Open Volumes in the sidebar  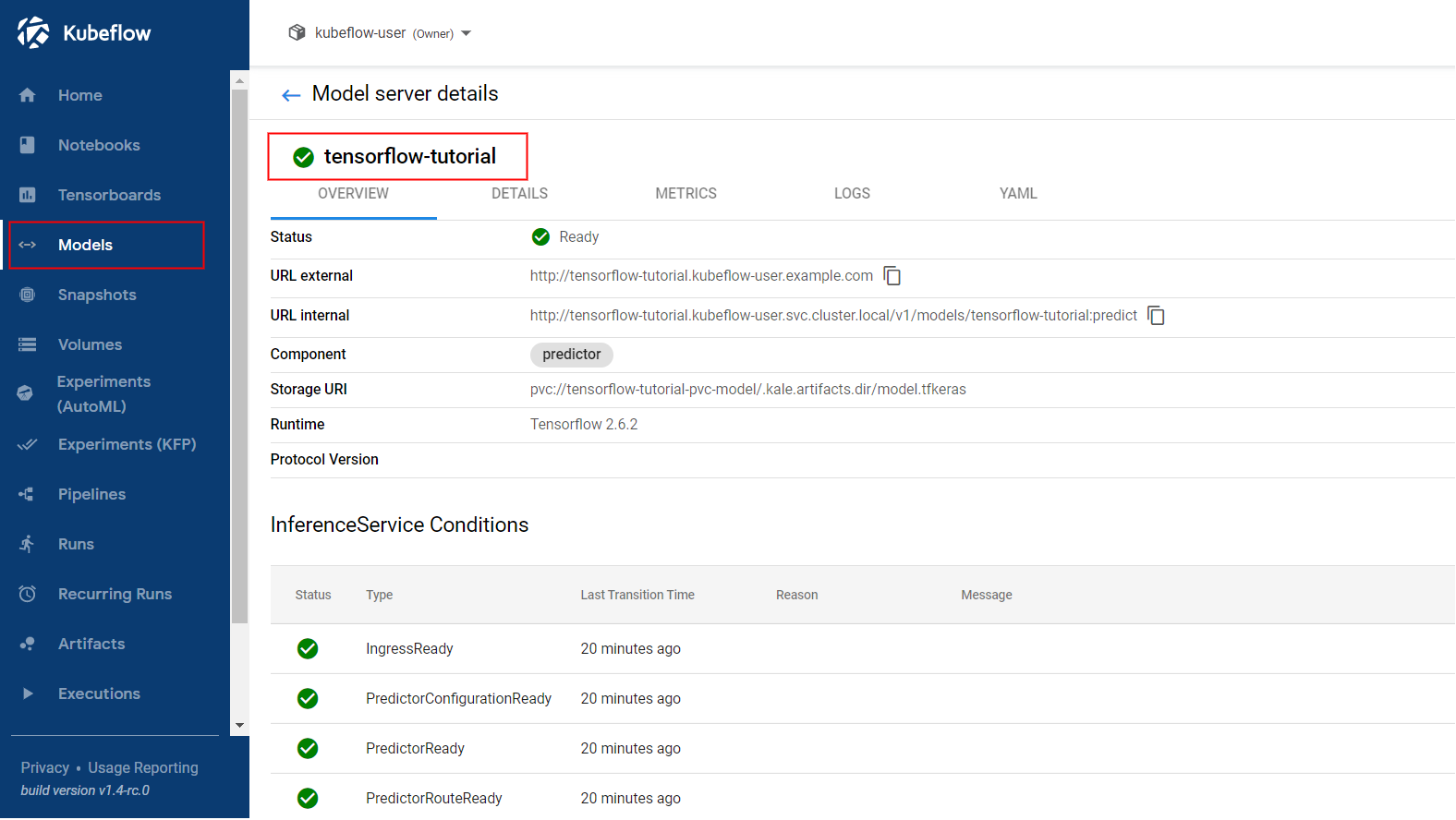pyautogui.click(x=90, y=344)
